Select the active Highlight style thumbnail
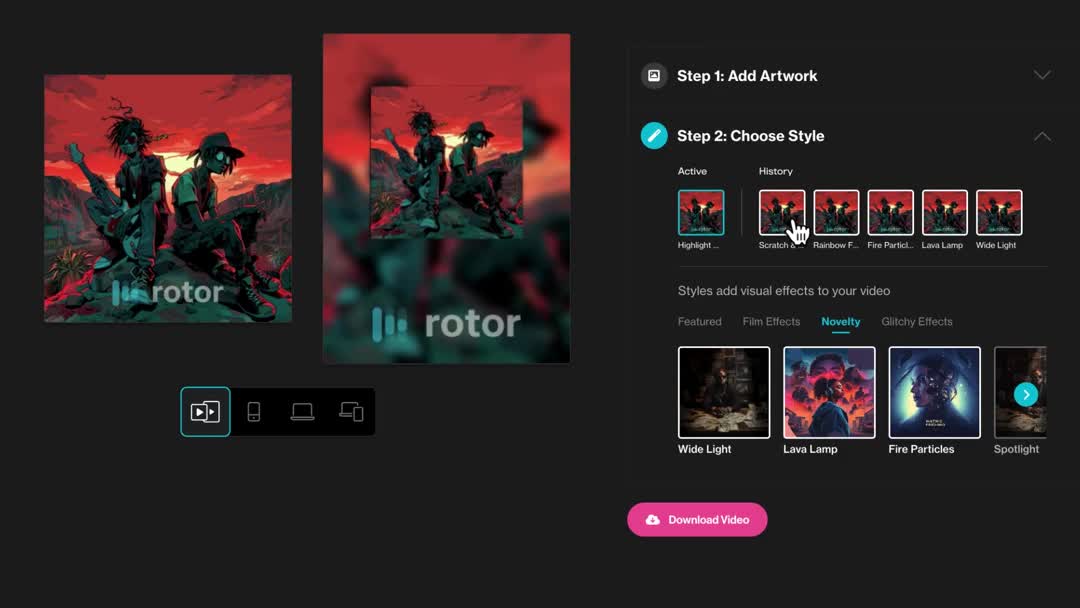The width and height of the screenshot is (1080, 608). (701, 213)
